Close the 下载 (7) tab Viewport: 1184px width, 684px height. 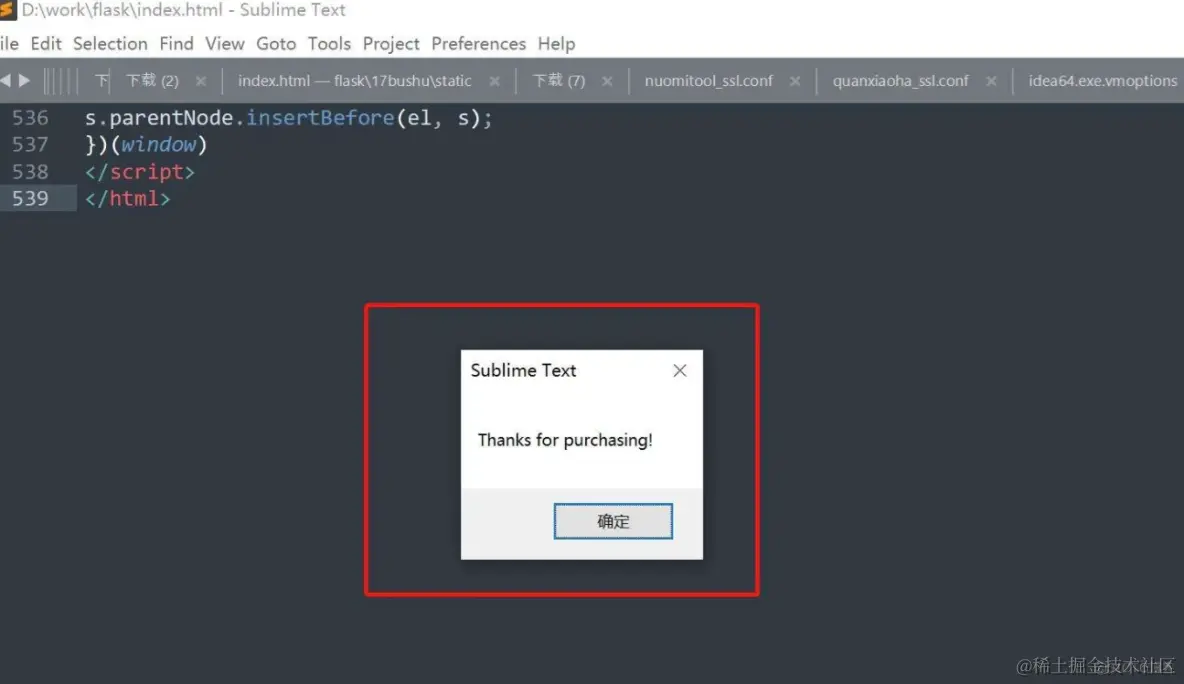[607, 81]
